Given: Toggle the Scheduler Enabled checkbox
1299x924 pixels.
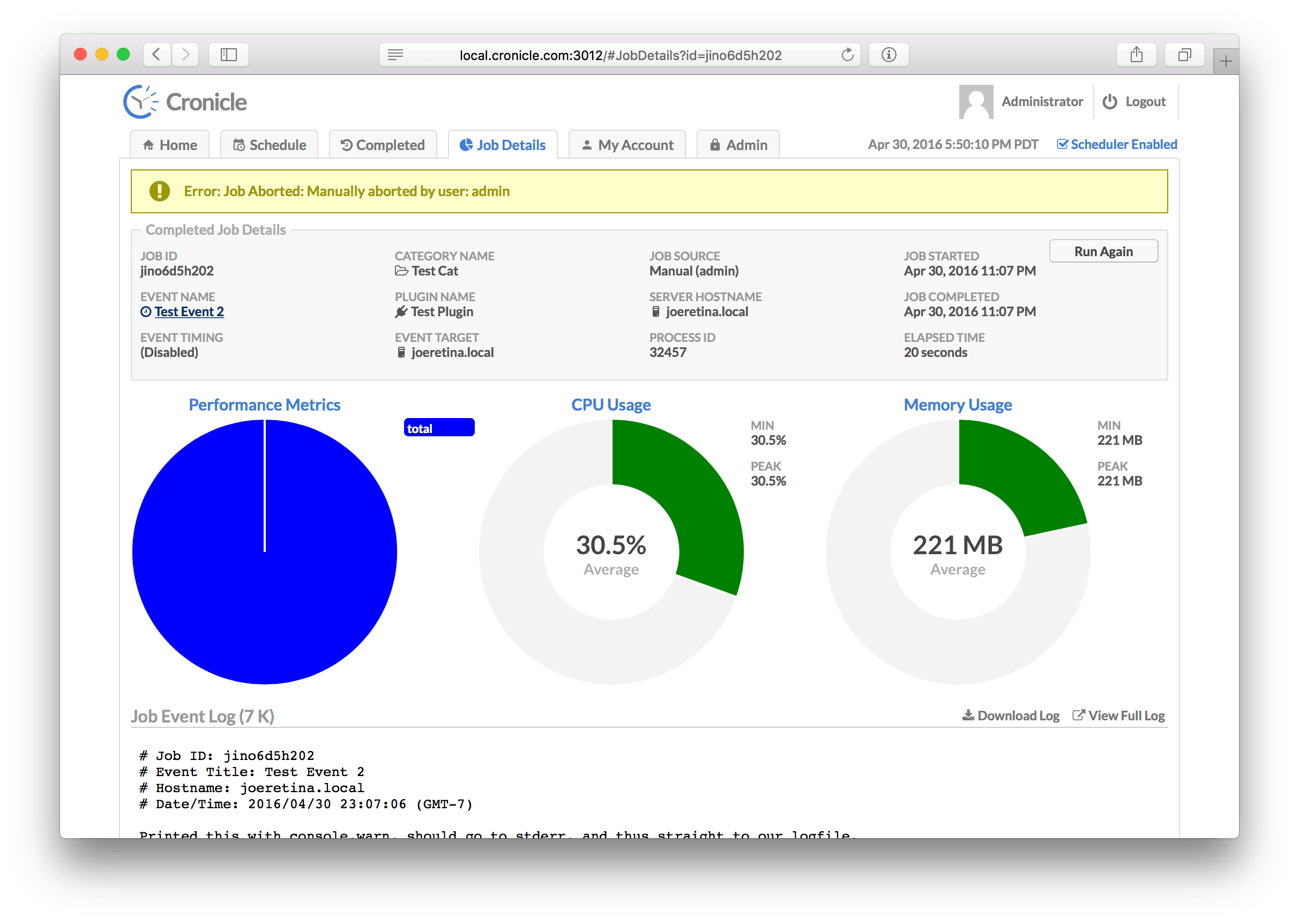Looking at the screenshot, I should 1062,145.
